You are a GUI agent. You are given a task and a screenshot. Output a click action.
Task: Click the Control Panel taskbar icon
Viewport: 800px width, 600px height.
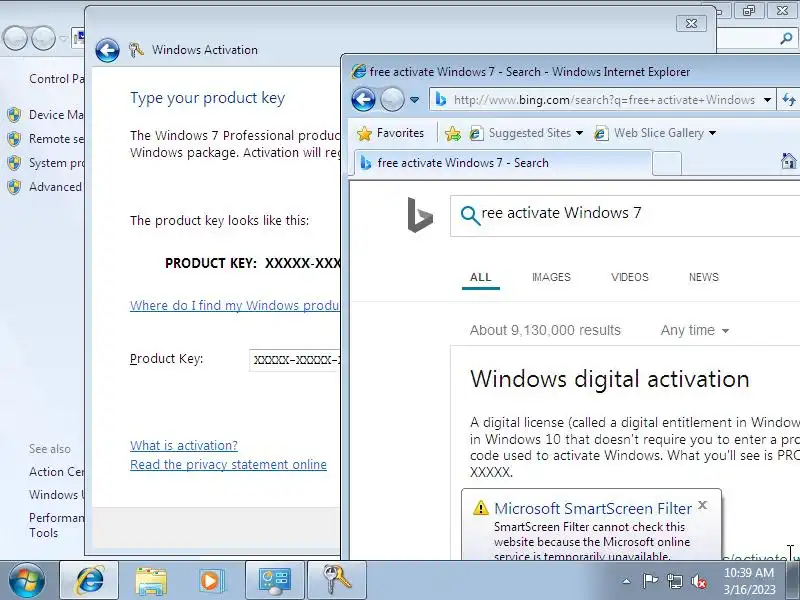click(x=275, y=580)
